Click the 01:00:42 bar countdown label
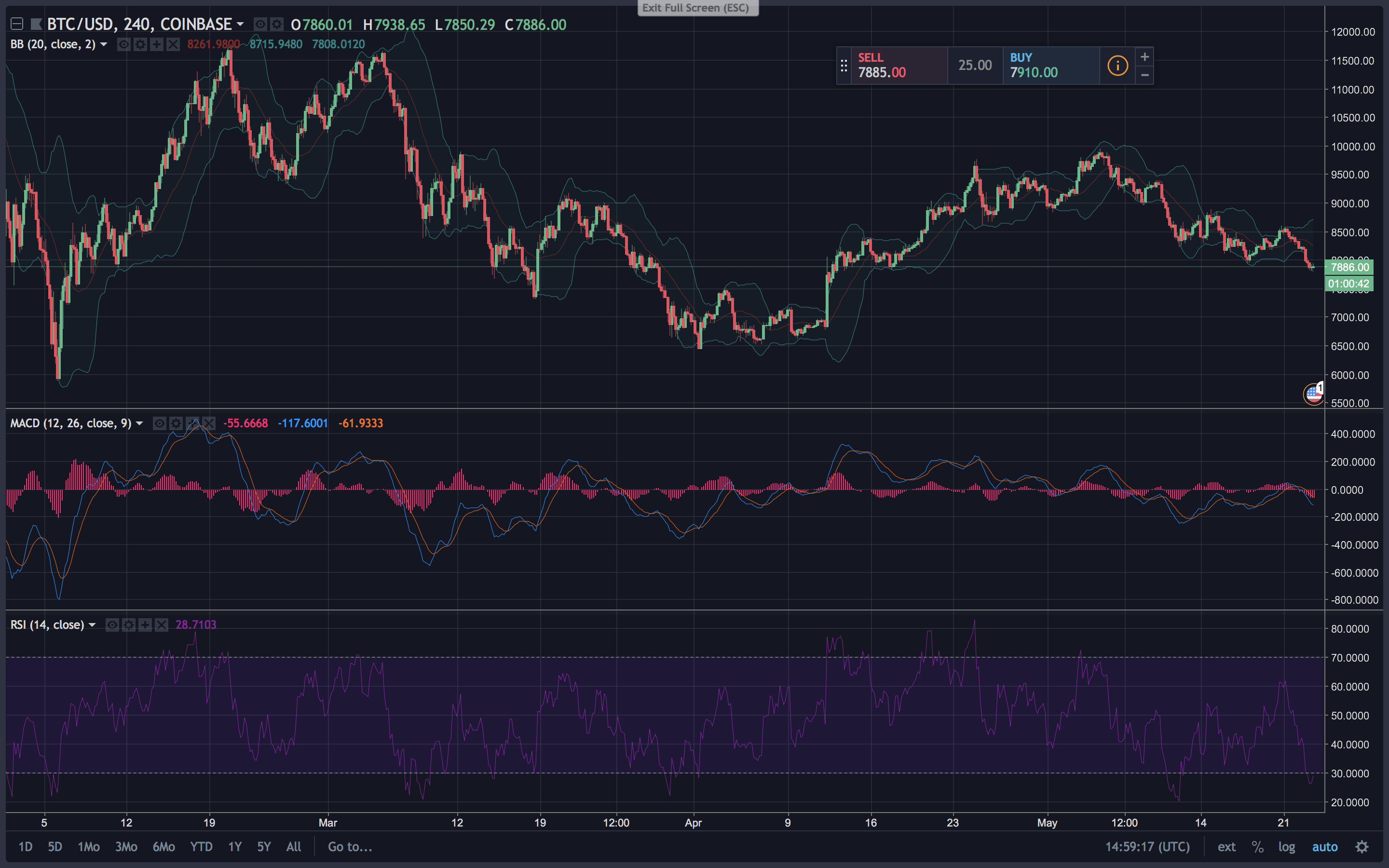 coord(1349,284)
